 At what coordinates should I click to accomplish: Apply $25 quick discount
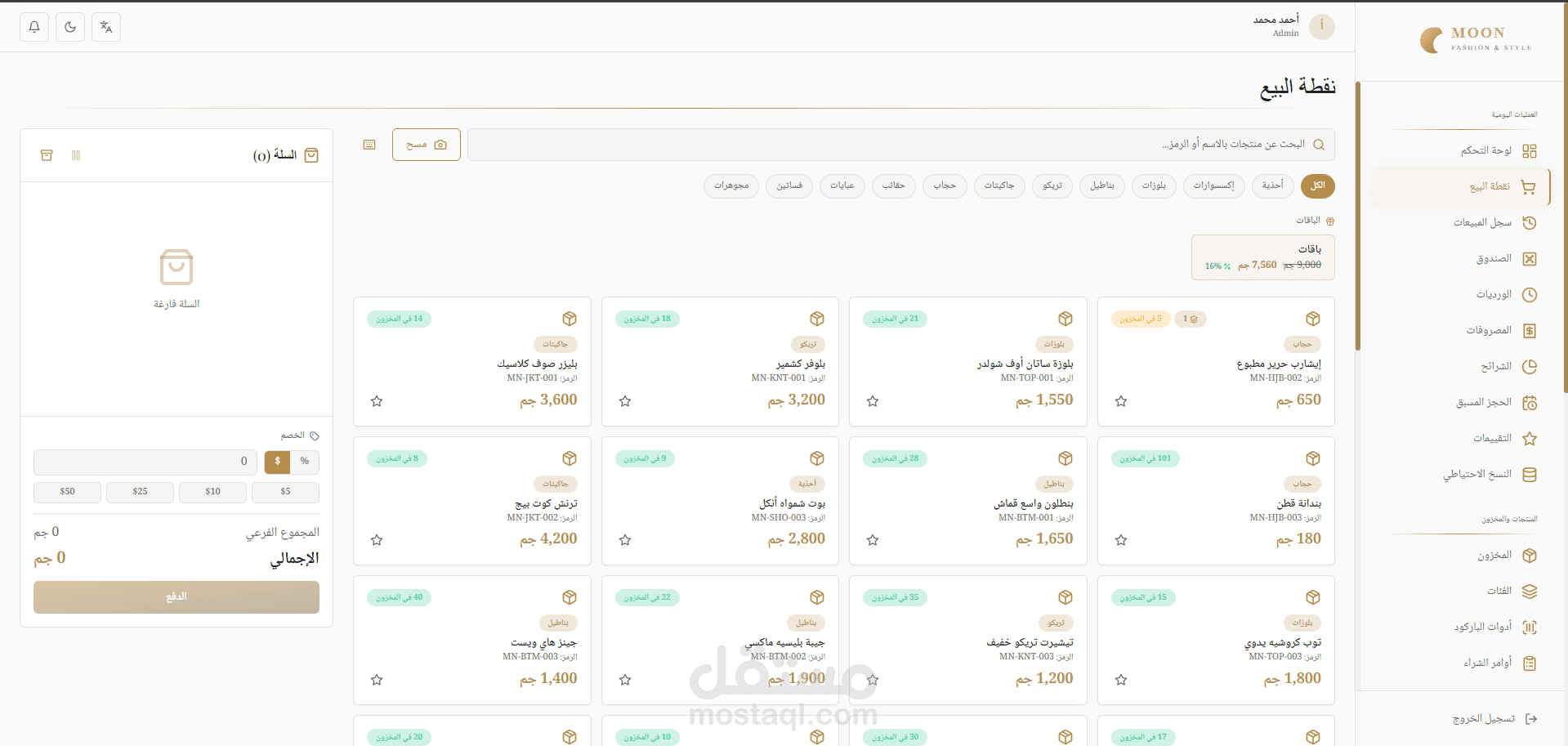[x=140, y=492]
